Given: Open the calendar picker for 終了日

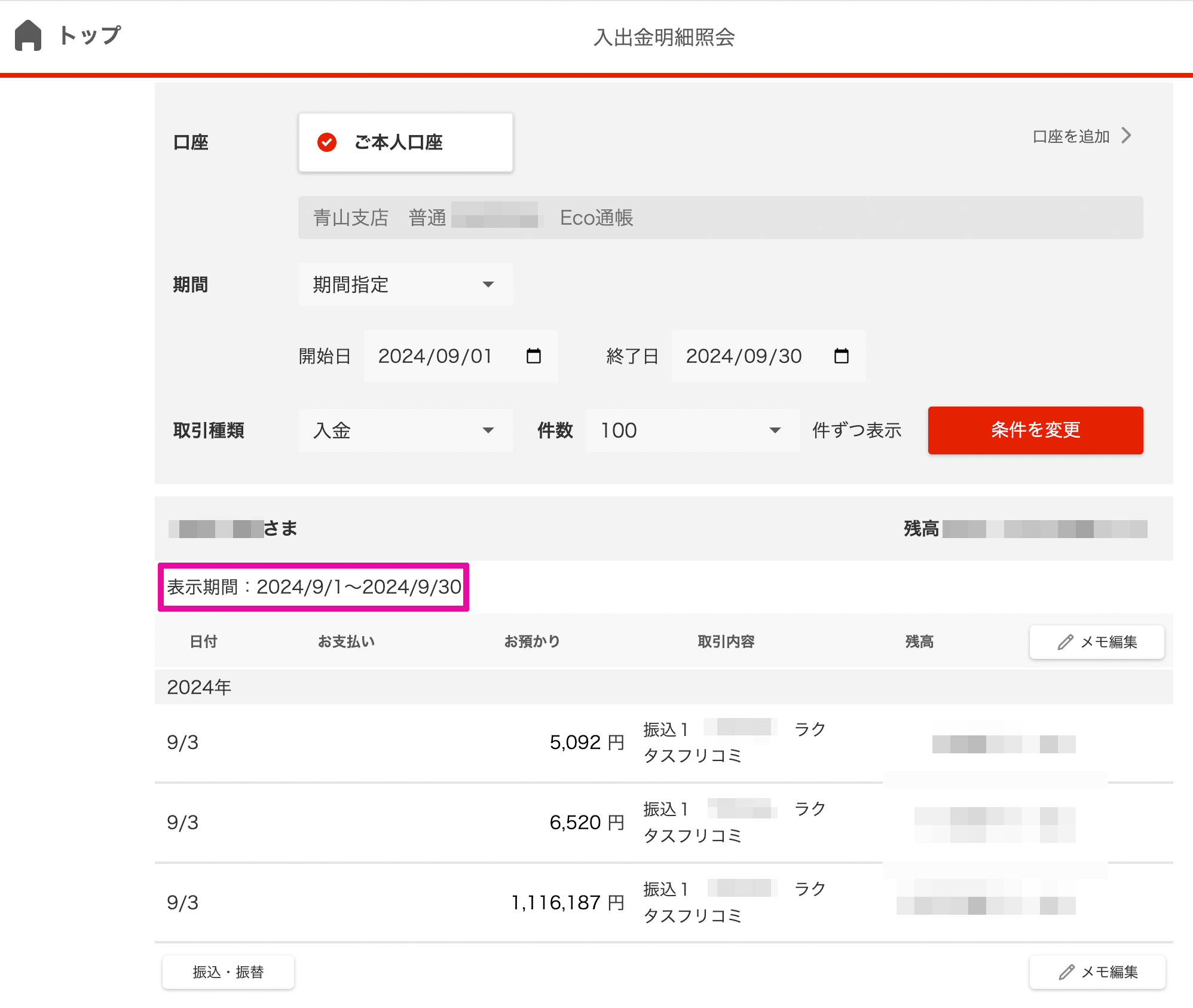Looking at the screenshot, I should 842,356.
